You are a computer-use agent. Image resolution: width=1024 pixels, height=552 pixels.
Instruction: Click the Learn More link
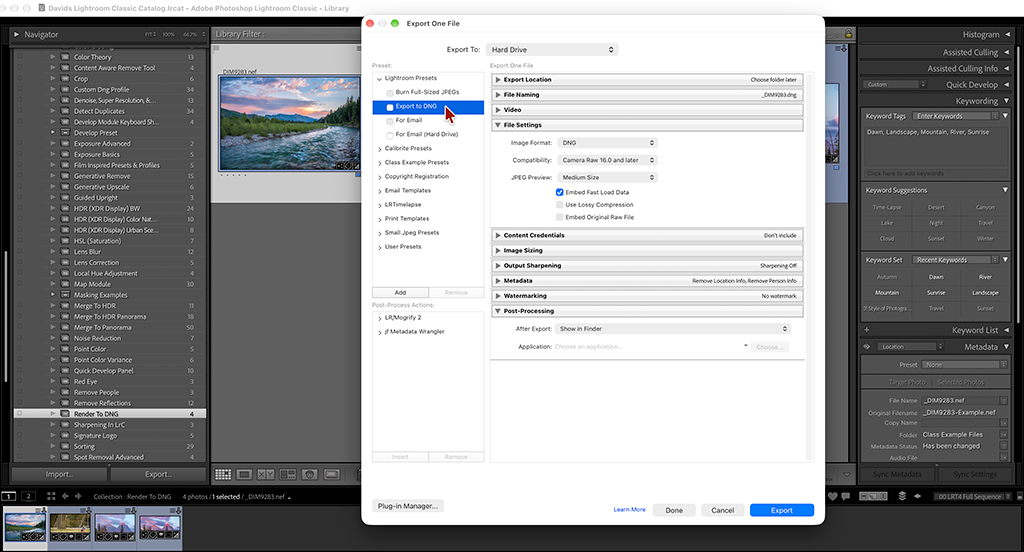[629, 510]
